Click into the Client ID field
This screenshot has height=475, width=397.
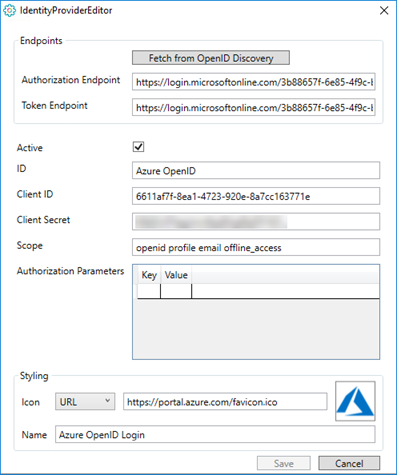256,196
